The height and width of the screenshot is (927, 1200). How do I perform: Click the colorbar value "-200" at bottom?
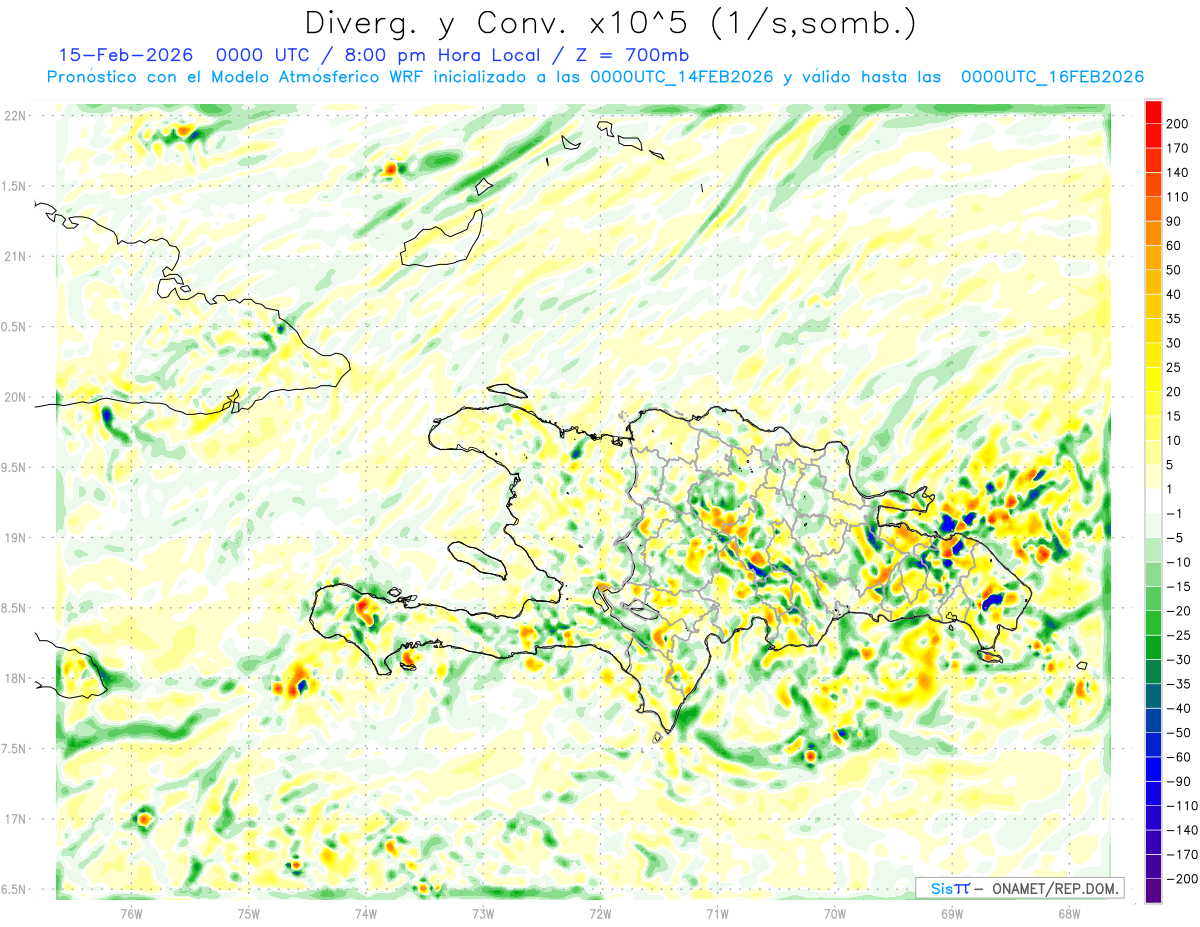tap(1181, 878)
